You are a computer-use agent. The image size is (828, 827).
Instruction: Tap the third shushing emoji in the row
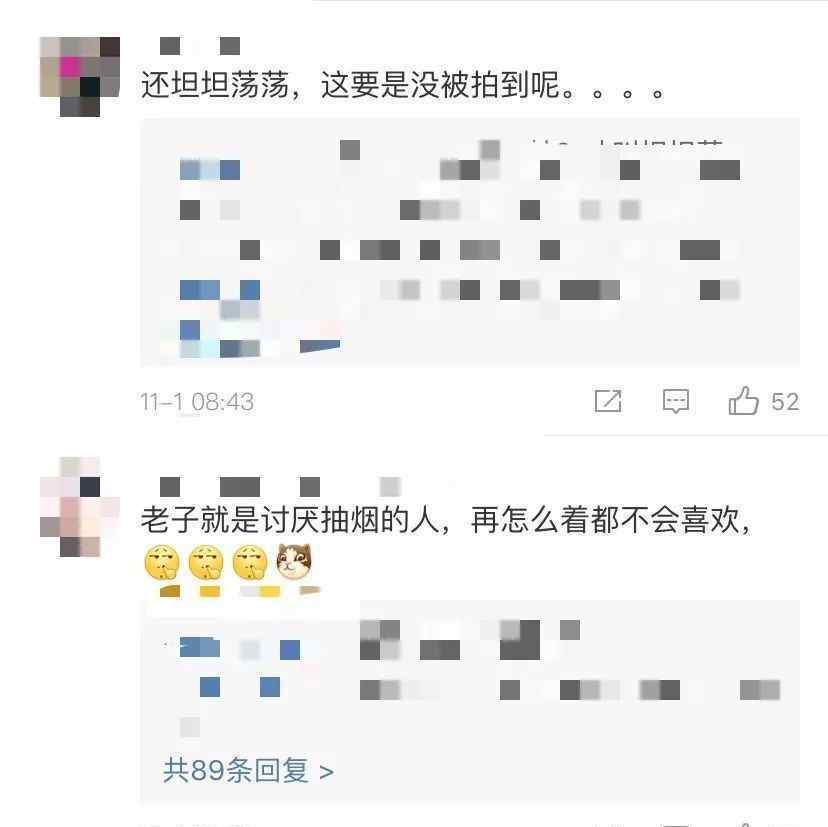(x=250, y=563)
